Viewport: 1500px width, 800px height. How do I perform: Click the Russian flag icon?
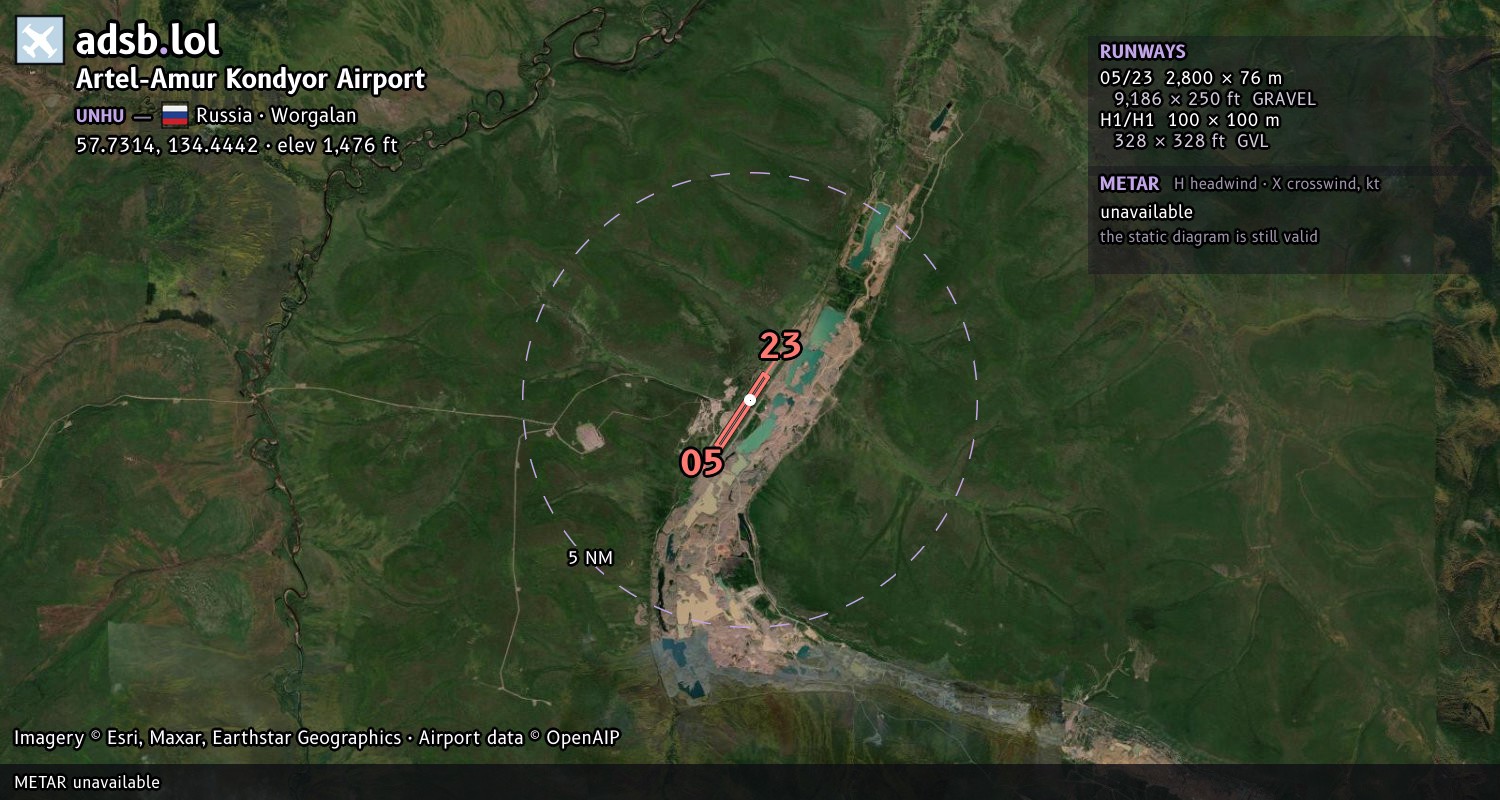point(175,115)
